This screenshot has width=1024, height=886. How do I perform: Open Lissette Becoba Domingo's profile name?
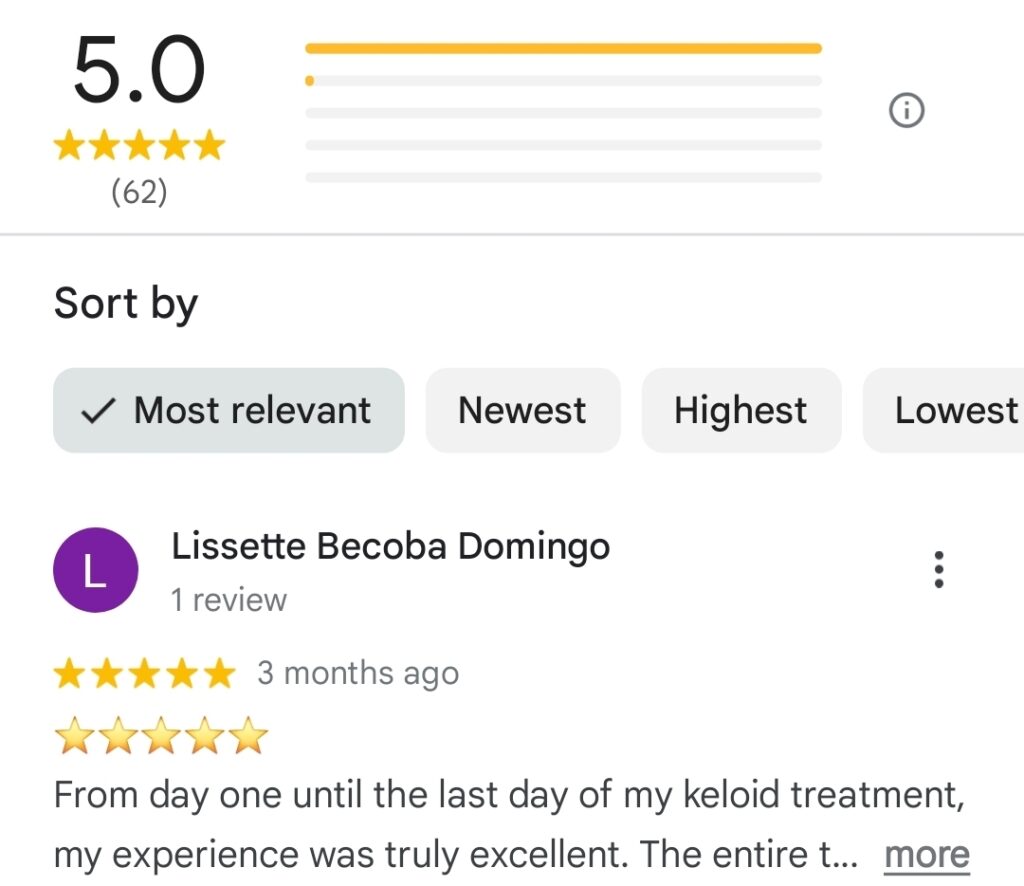390,547
